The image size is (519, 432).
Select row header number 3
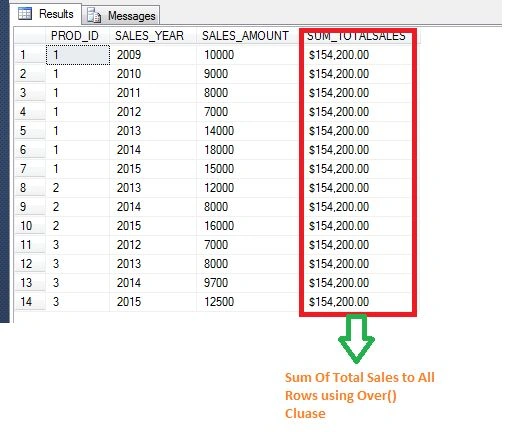click(30, 93)
